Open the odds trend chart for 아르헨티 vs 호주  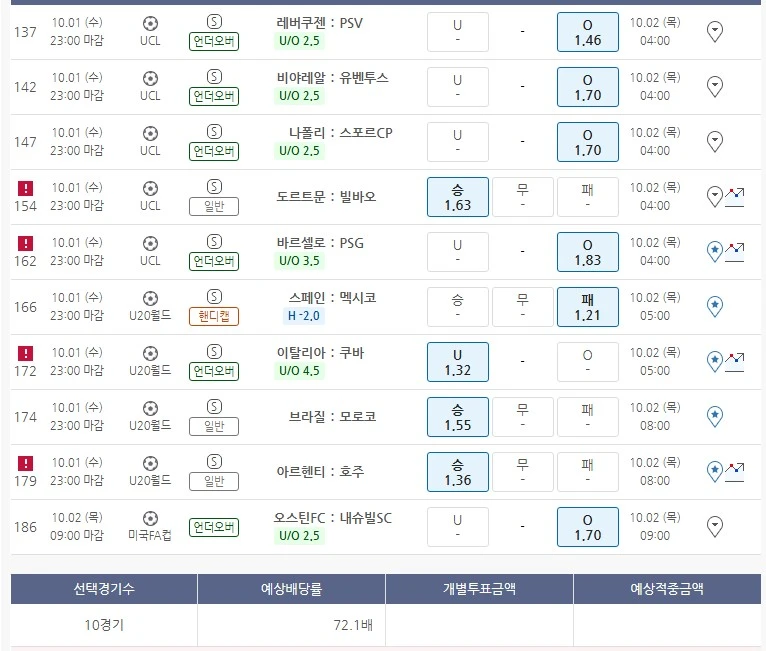tap(736, 470)
